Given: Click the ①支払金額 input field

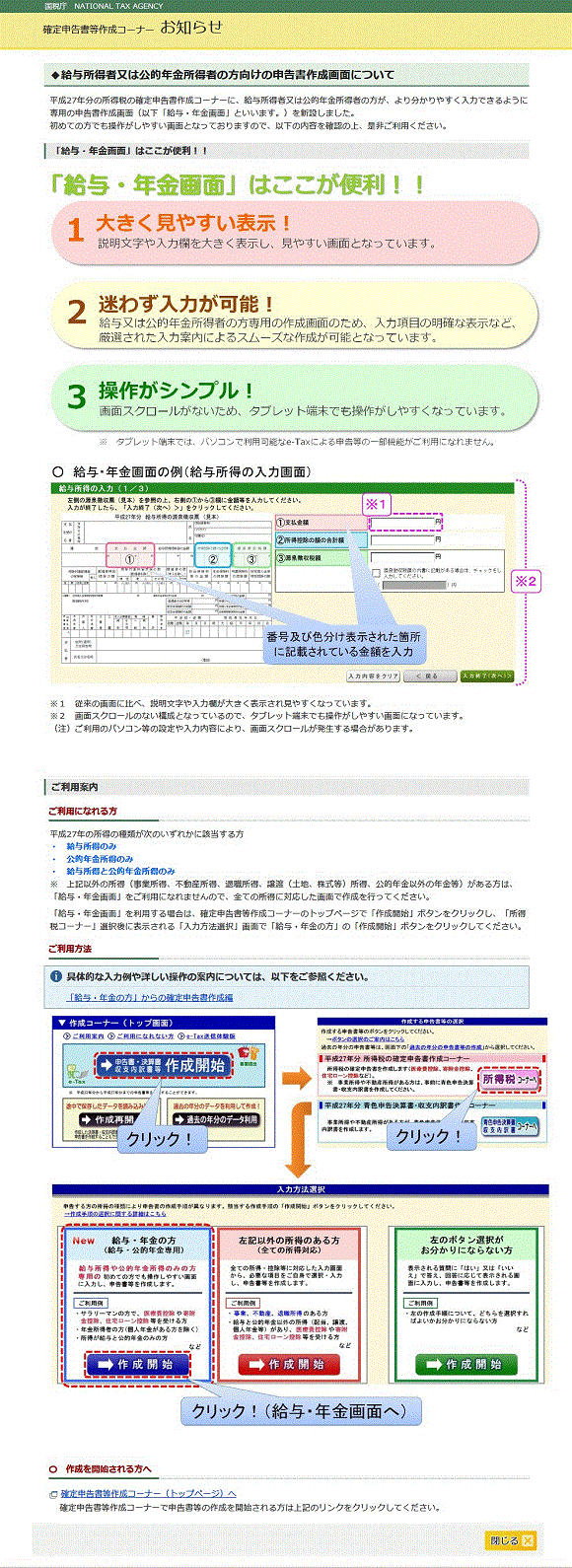Looking at the screenshot, I should pyautogui.click(x=400, y=521).
